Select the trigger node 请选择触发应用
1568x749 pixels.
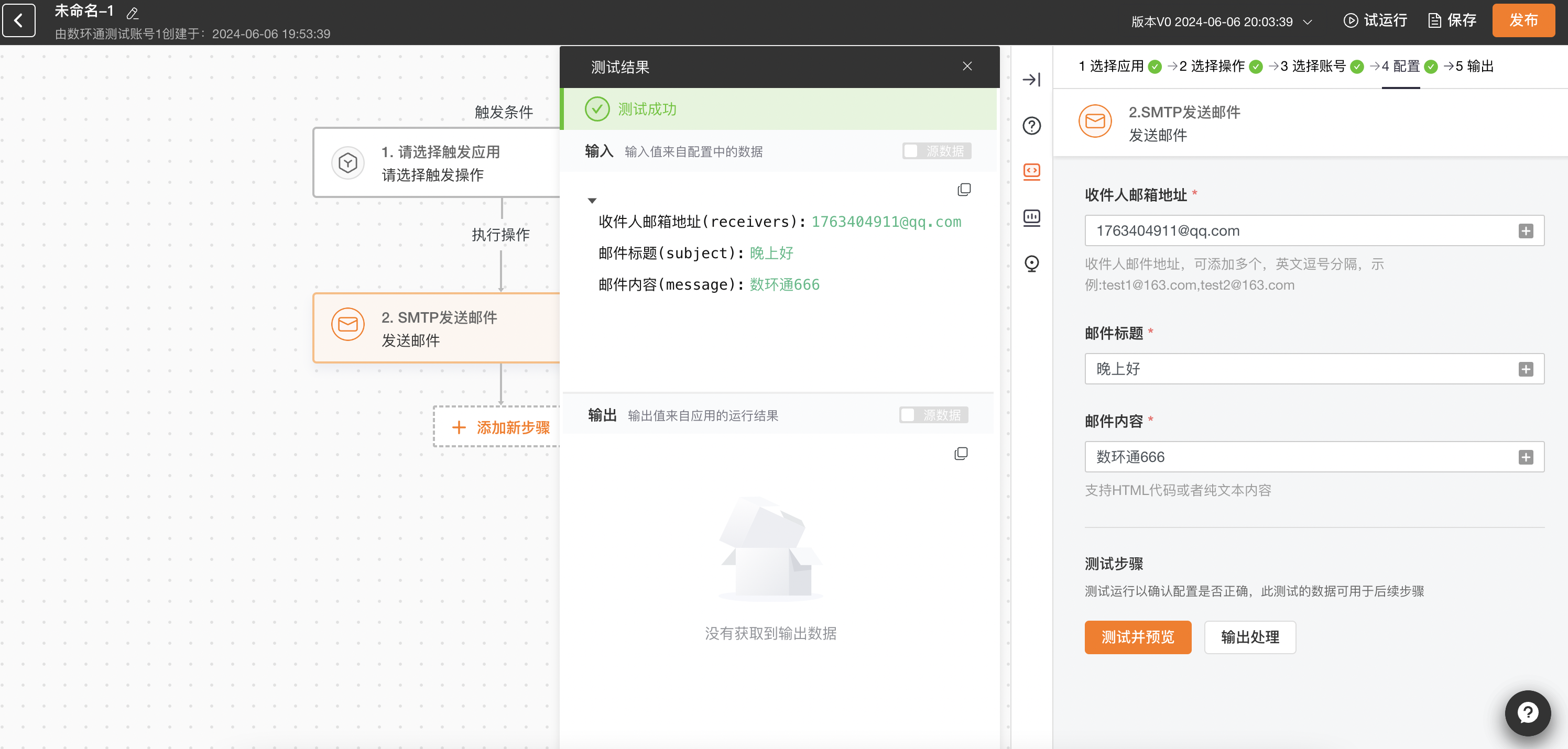point(437,162)
